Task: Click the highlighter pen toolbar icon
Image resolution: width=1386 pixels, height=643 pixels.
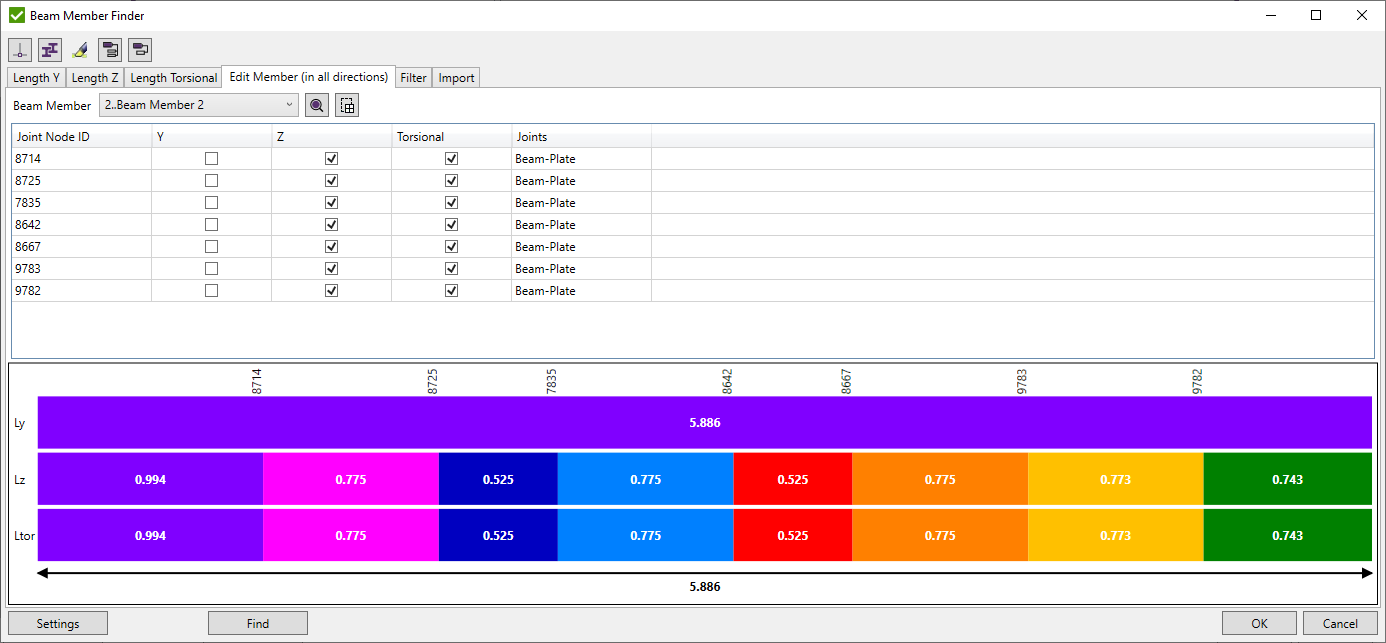Action: (80, 49)
